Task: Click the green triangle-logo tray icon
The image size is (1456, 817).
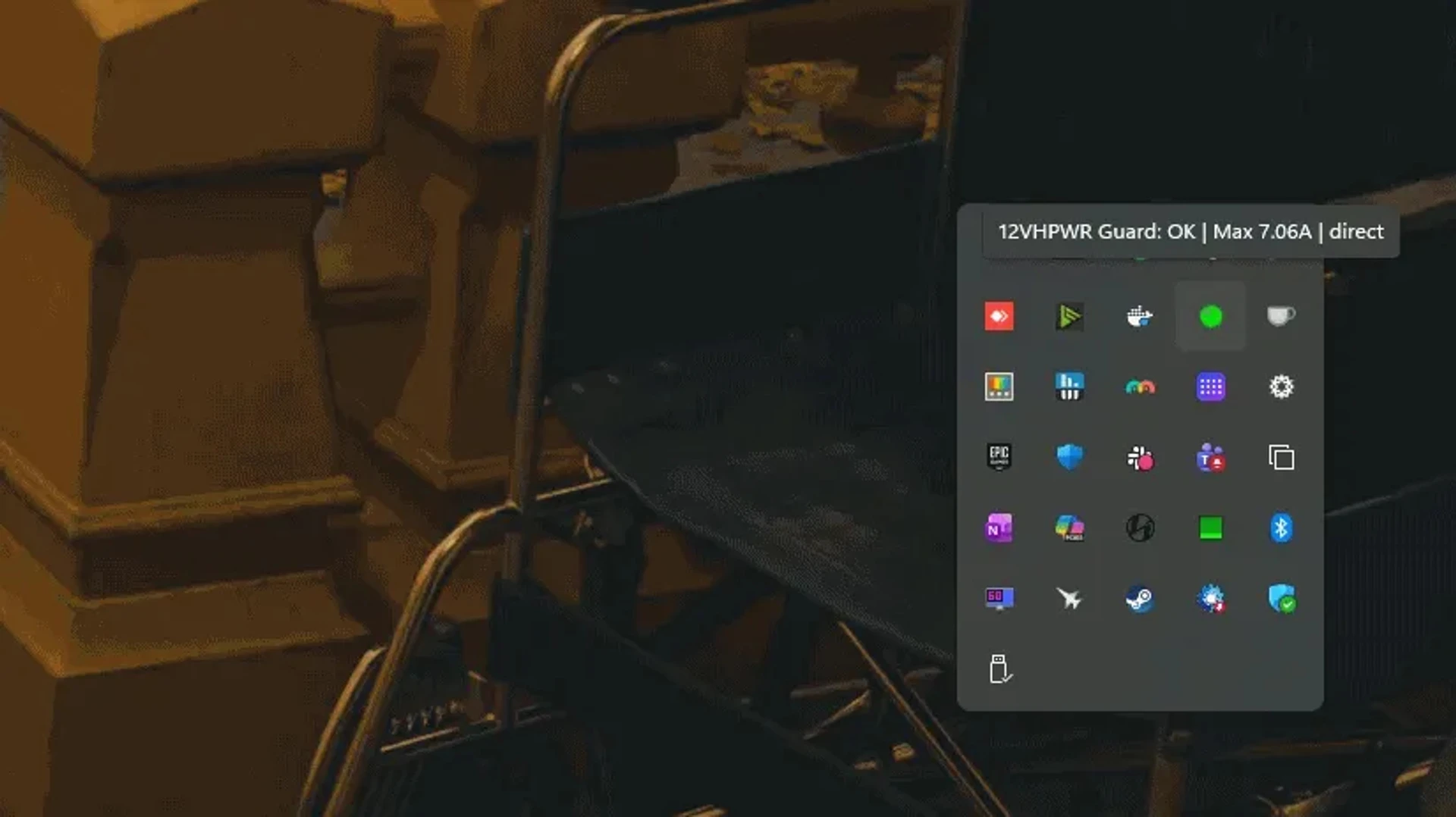Action: click(1069, 316)
